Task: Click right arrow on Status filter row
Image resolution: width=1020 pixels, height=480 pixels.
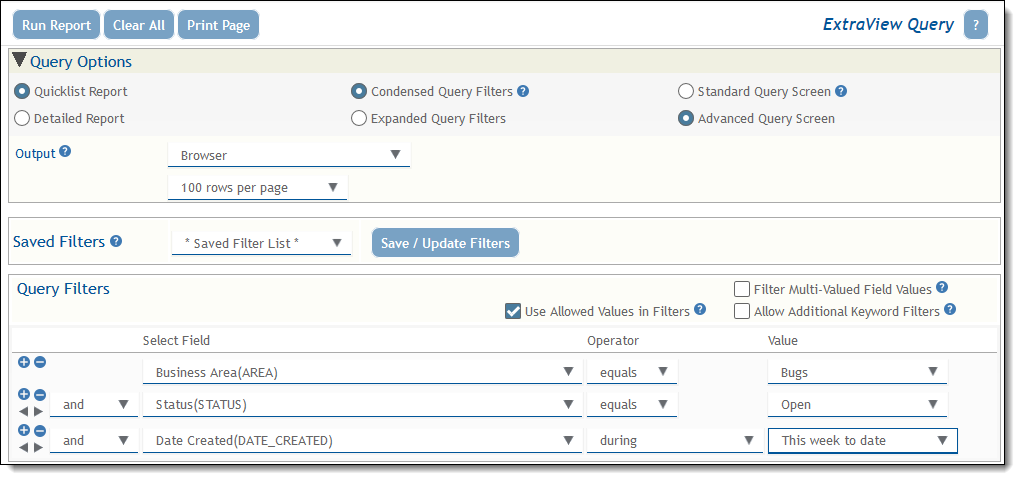Action: [x=39, y=411]
